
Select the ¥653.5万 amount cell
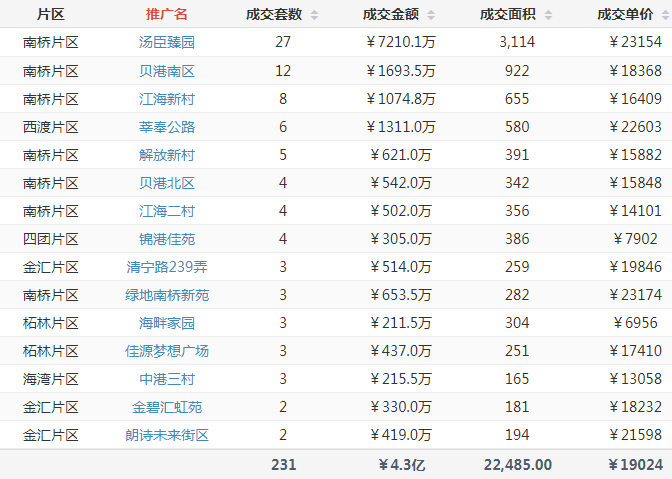pyautogui.click(x=401, y=295)
